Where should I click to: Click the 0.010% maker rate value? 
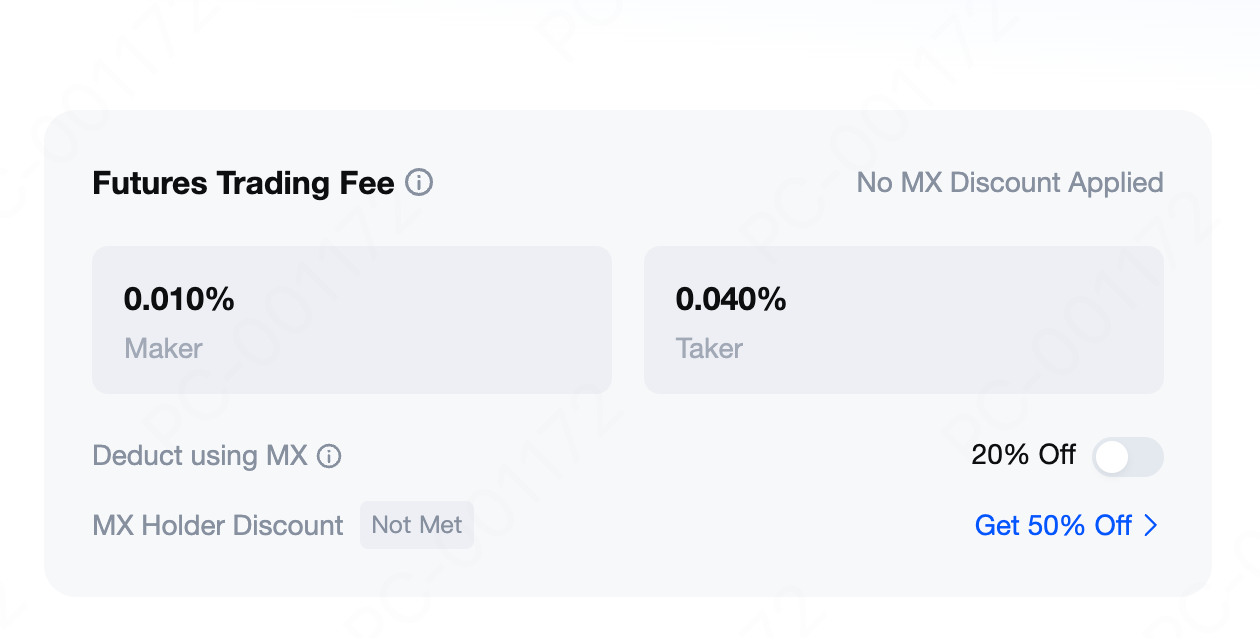179,299
